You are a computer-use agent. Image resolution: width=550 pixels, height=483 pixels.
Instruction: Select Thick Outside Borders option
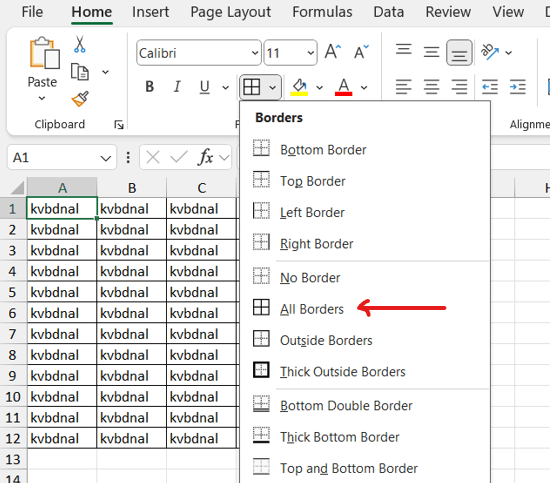[365, 371]
